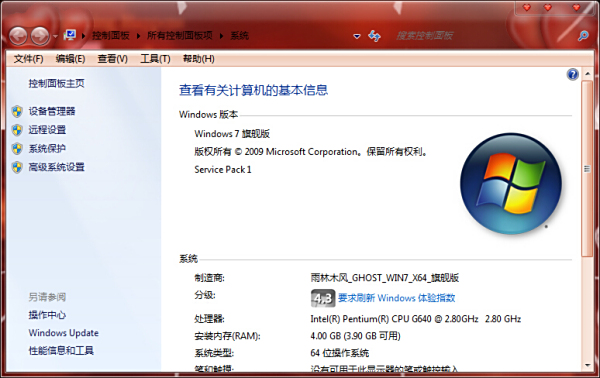Refresh the page using the refresh icon
The image size is (600, 378).
(x=374, y=36)
